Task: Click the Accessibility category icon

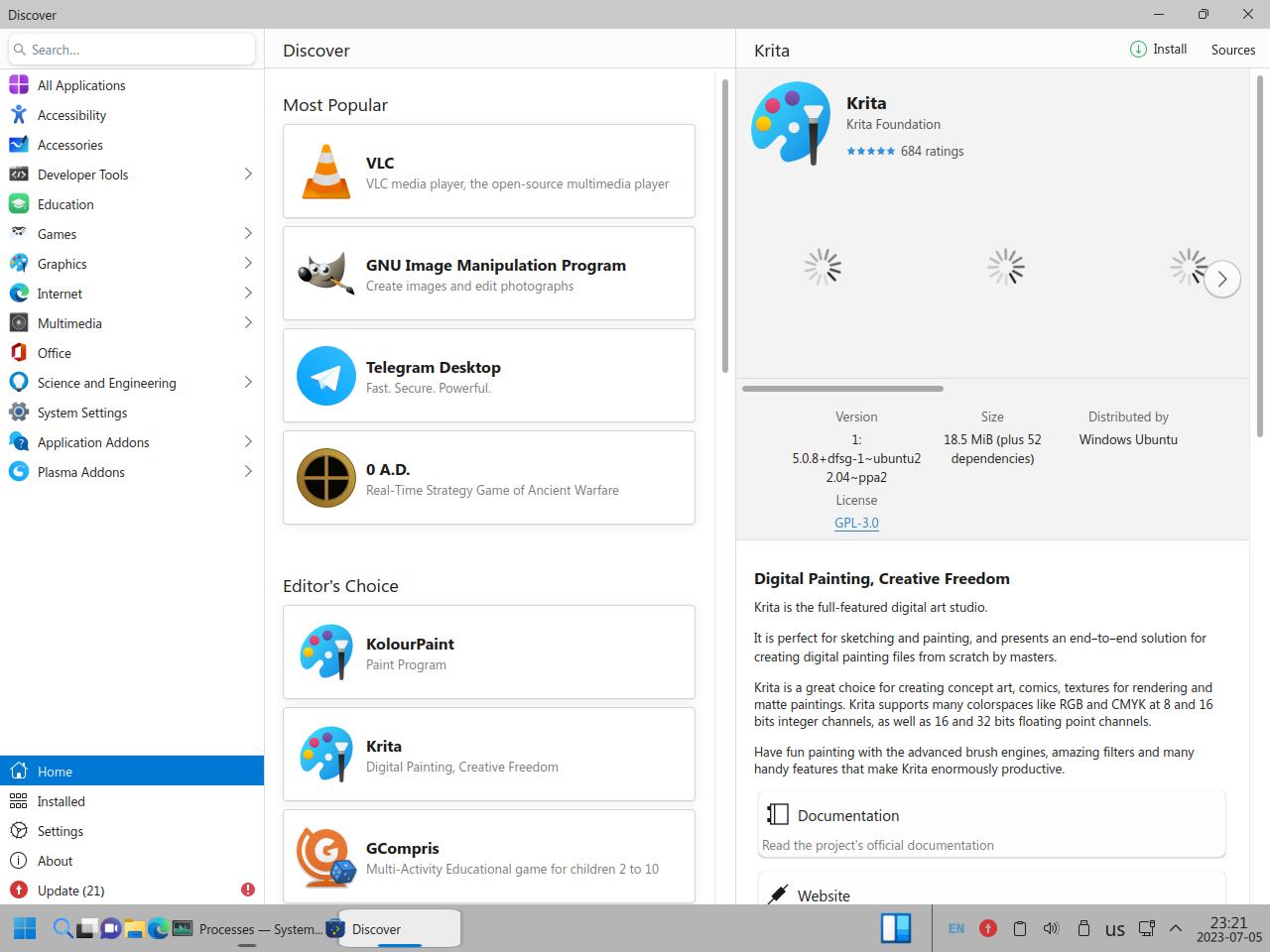Action: [19, 115]
